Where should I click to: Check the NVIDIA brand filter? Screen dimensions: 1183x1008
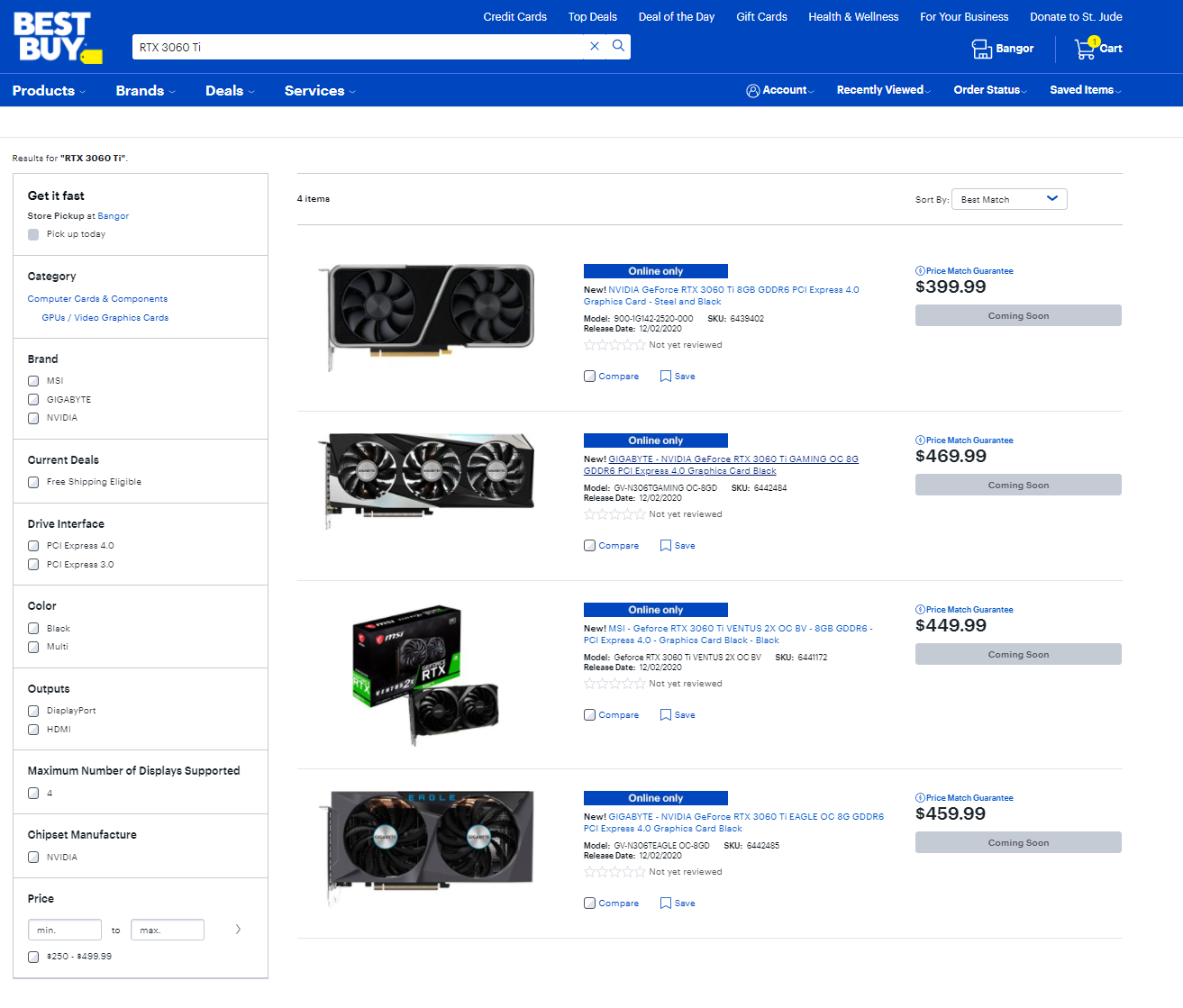(33, 418)
